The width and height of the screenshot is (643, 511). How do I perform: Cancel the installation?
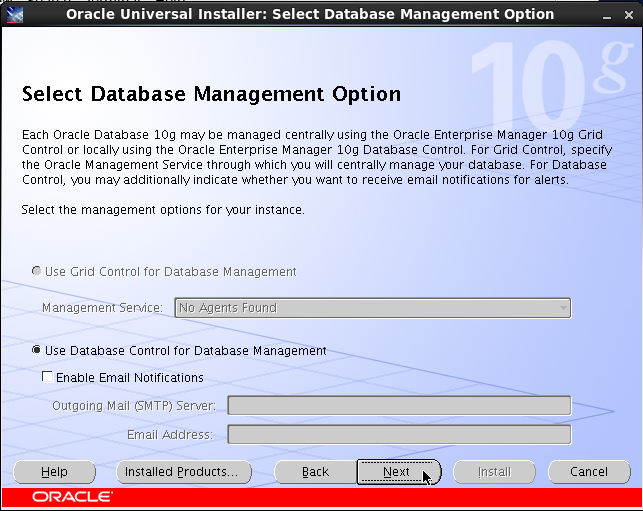pos(589,472)
